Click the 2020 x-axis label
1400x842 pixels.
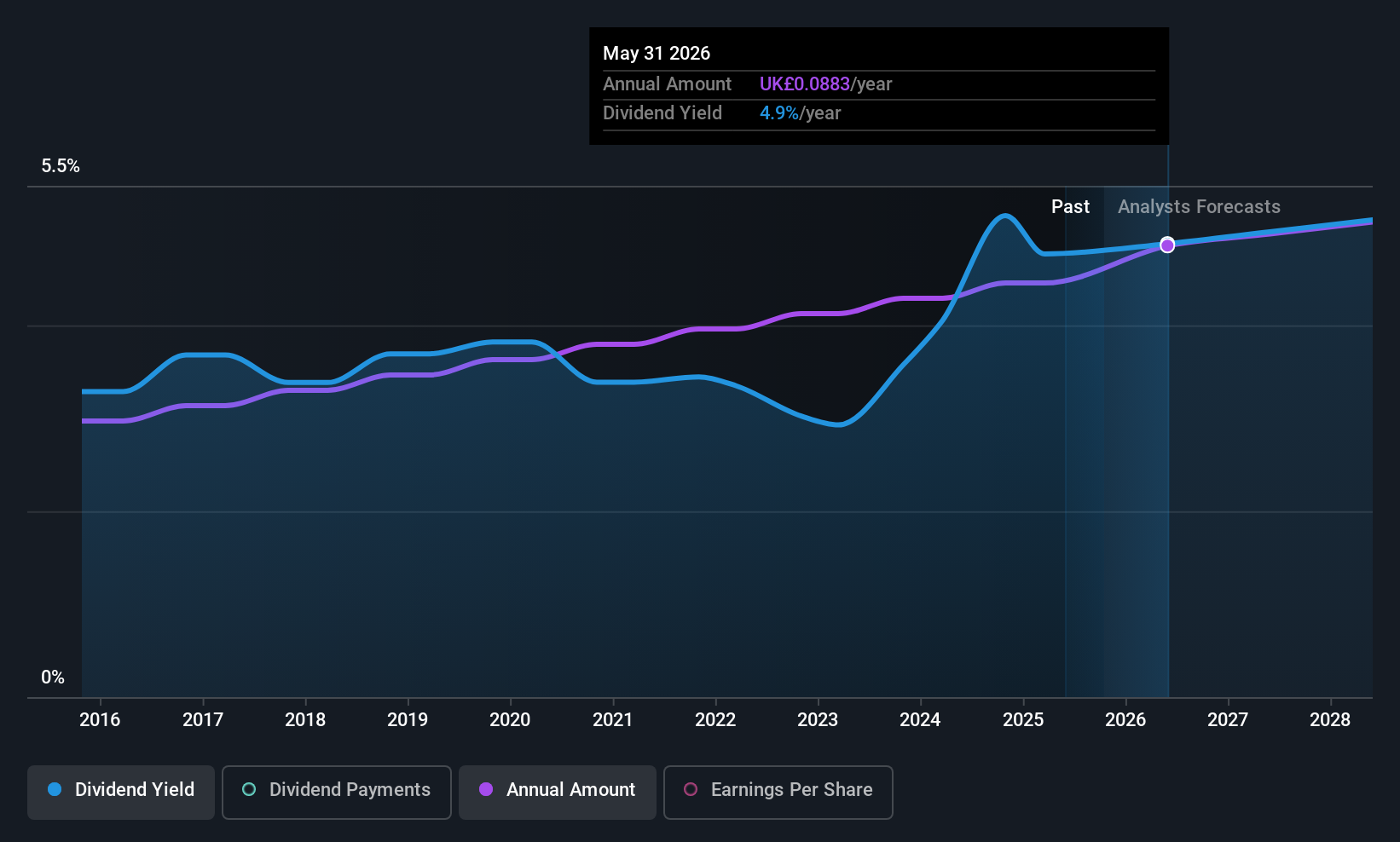click(x=510, y=719)
